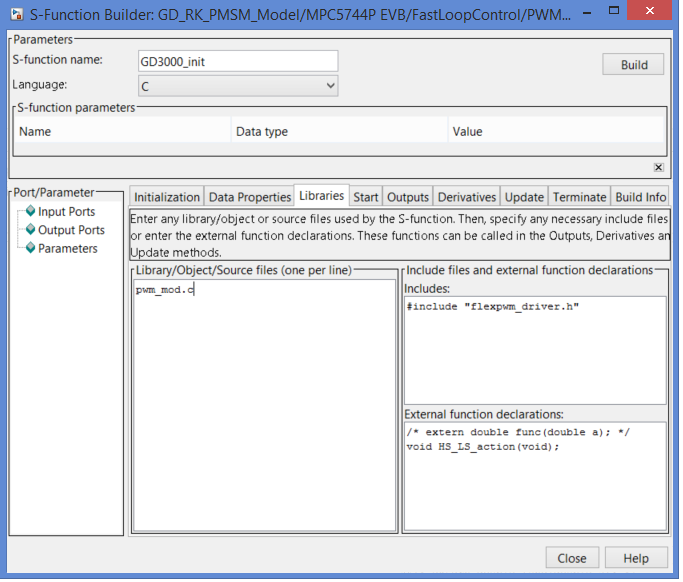Edit the S-function name field
Image resolution: width=683 pixels, height=582 pixels.
coord(238,61)
